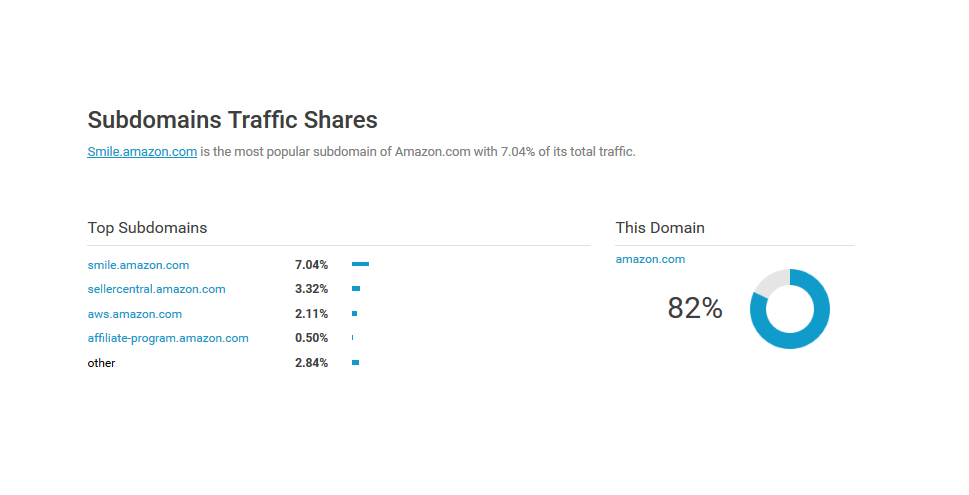Click the 7.04% percentage value for smile

311,265
